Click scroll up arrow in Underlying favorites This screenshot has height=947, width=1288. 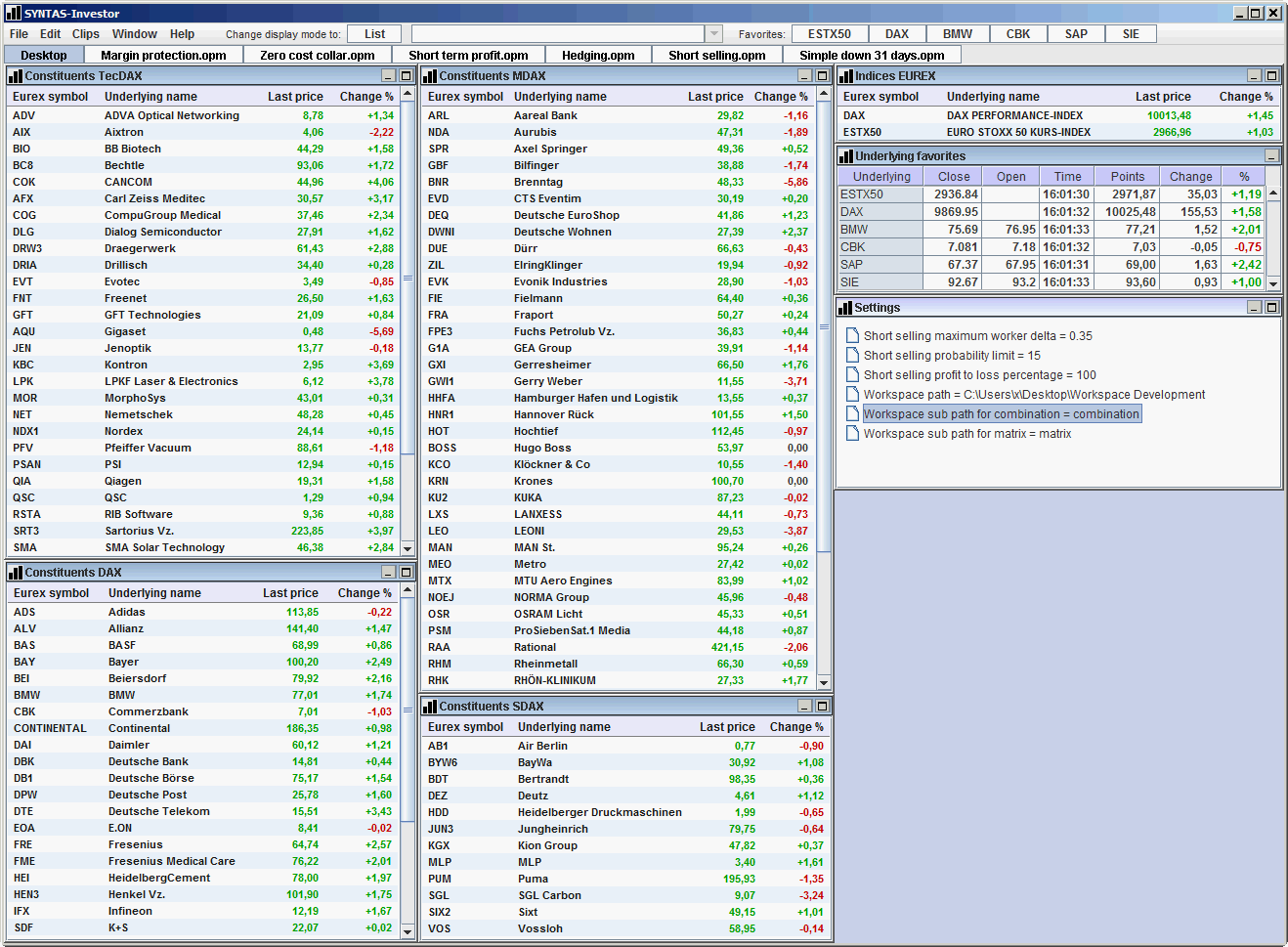click(1273, 194)
